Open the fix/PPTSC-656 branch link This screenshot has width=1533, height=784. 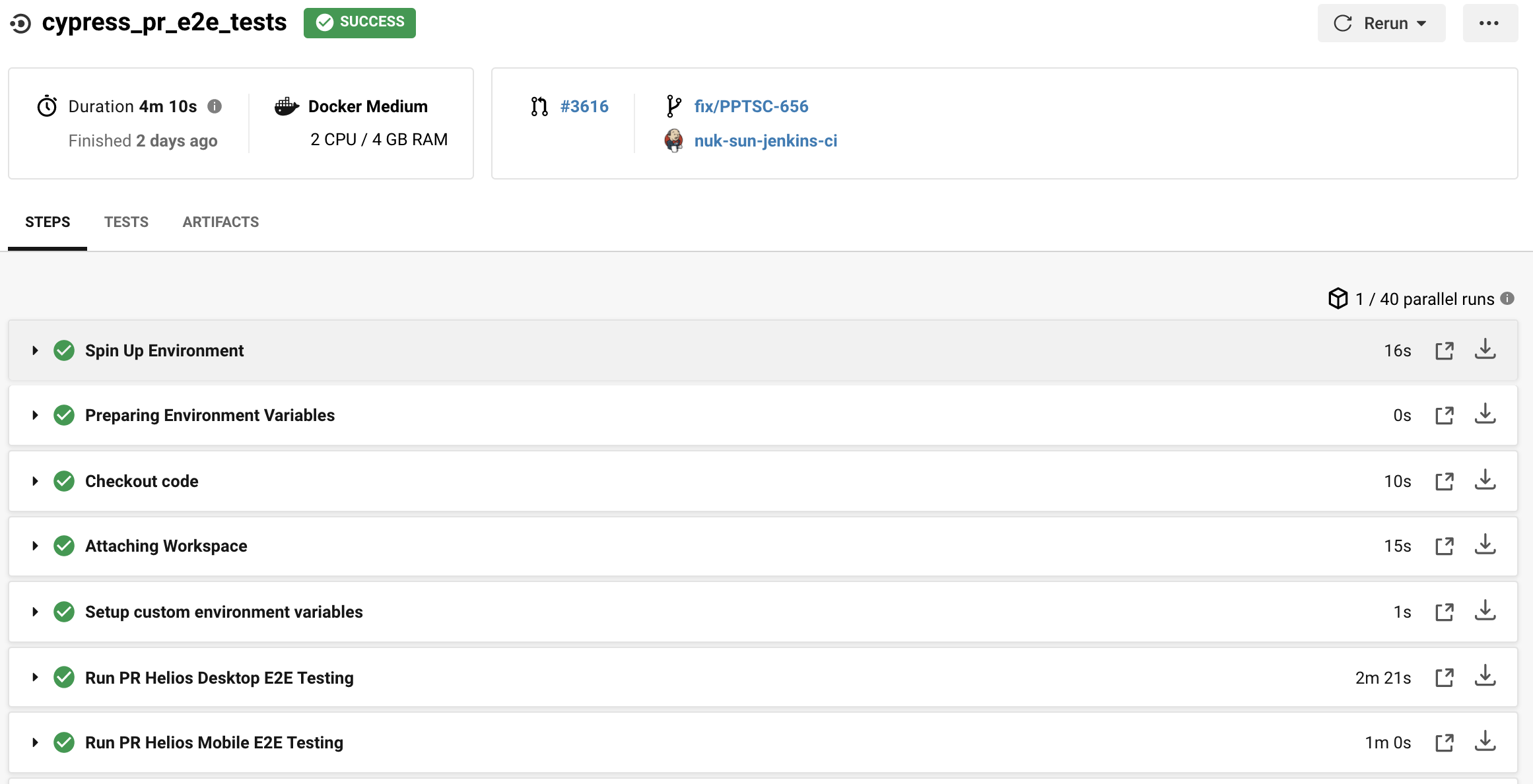(751, 106)
